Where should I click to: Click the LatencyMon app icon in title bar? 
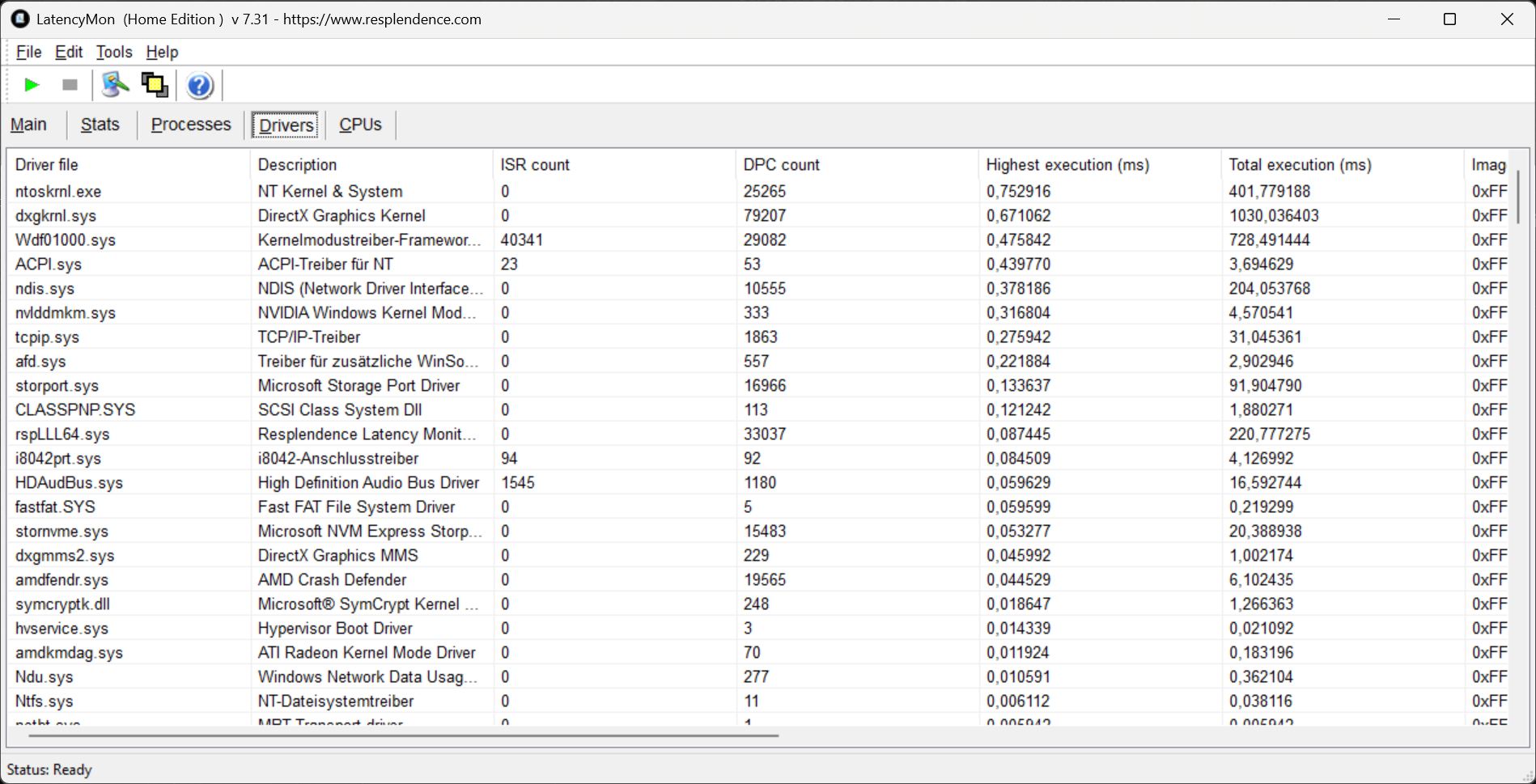click(19, 19)
